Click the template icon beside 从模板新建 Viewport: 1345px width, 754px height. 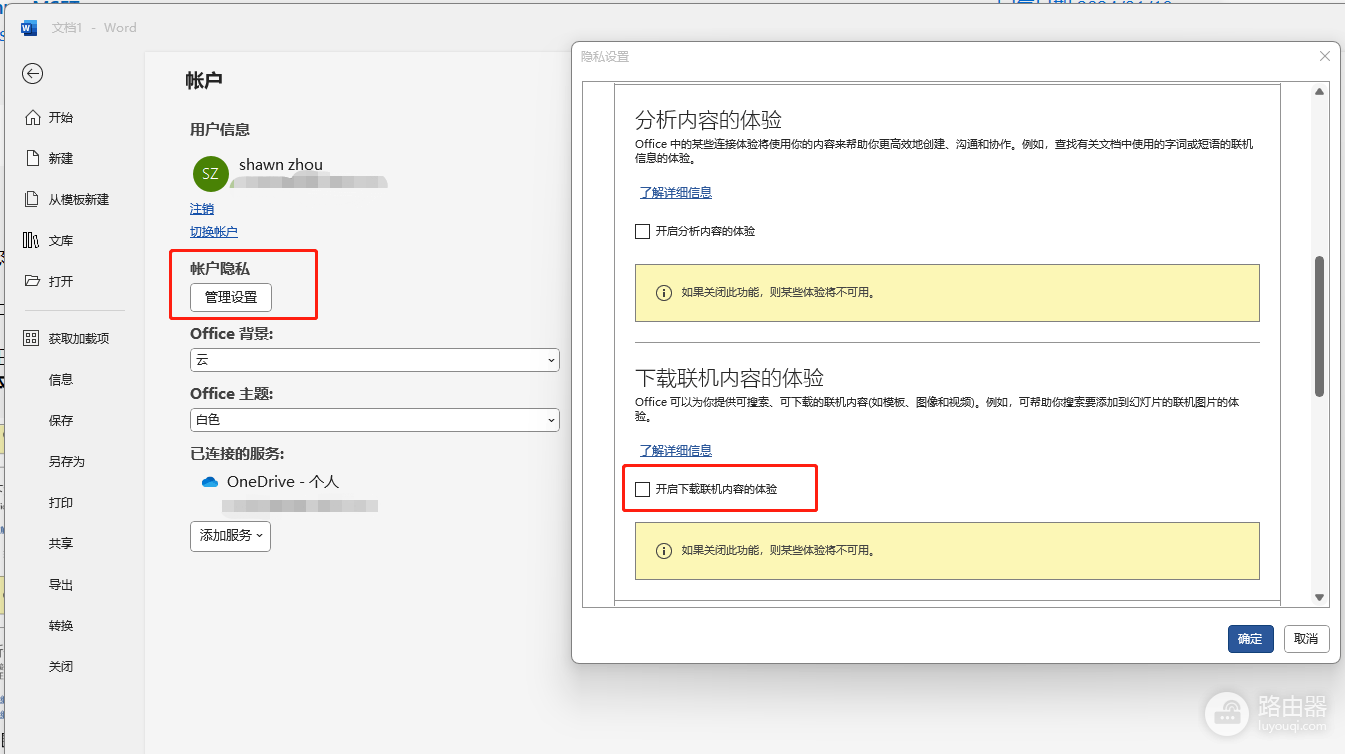(32, 199)
